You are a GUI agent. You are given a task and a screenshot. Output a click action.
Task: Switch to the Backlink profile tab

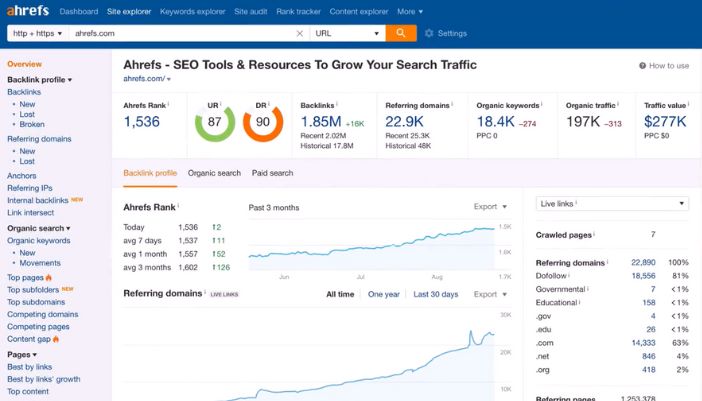tap(150, 173)
